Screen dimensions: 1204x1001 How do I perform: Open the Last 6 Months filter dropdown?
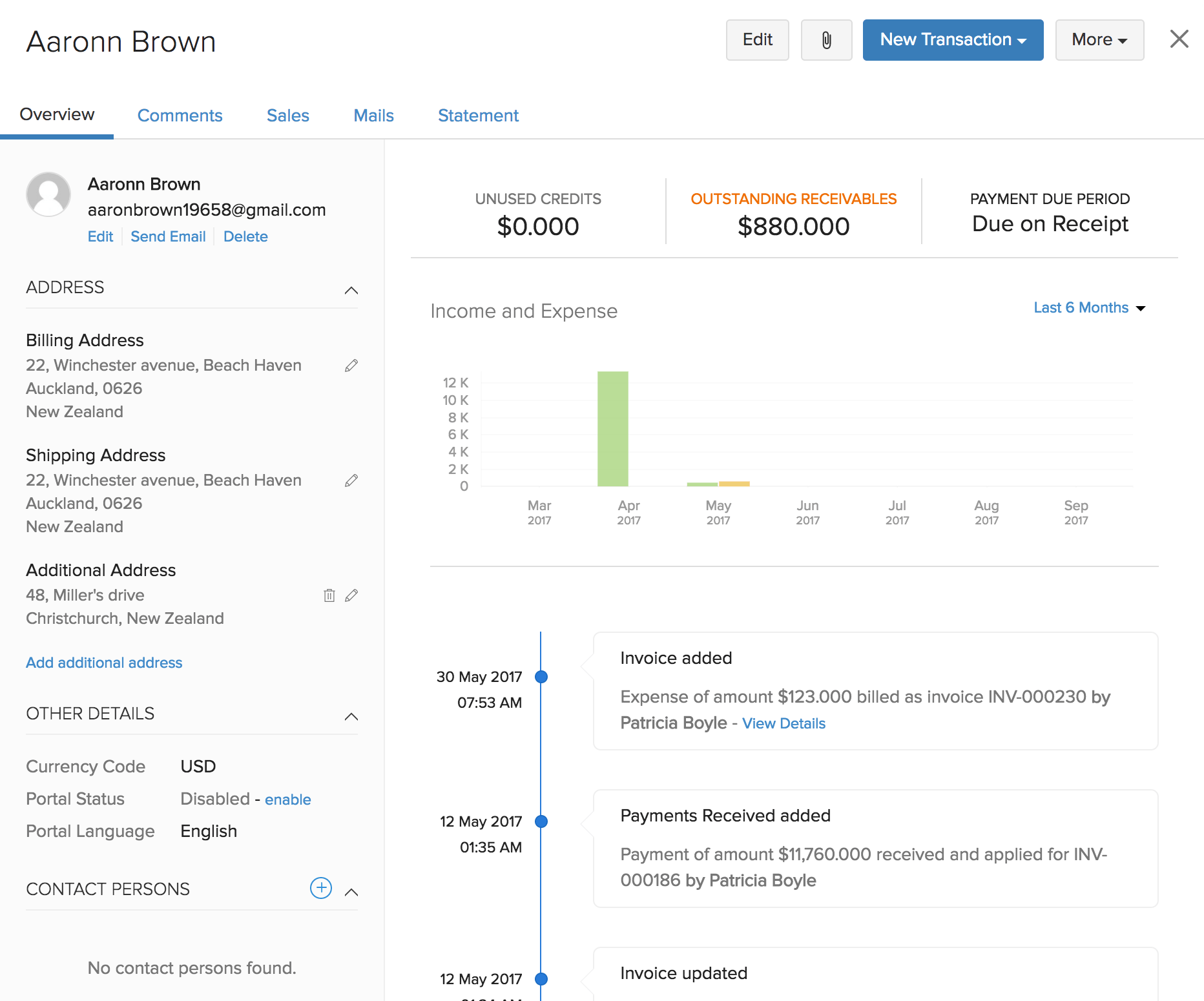(1088, 308)
